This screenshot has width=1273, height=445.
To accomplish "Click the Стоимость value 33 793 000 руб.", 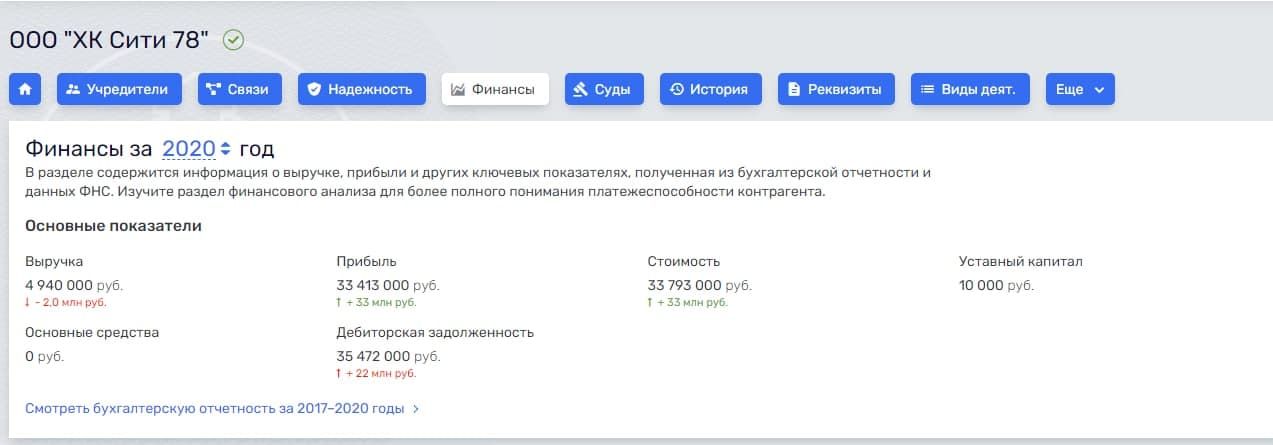I will click(699, 285).
